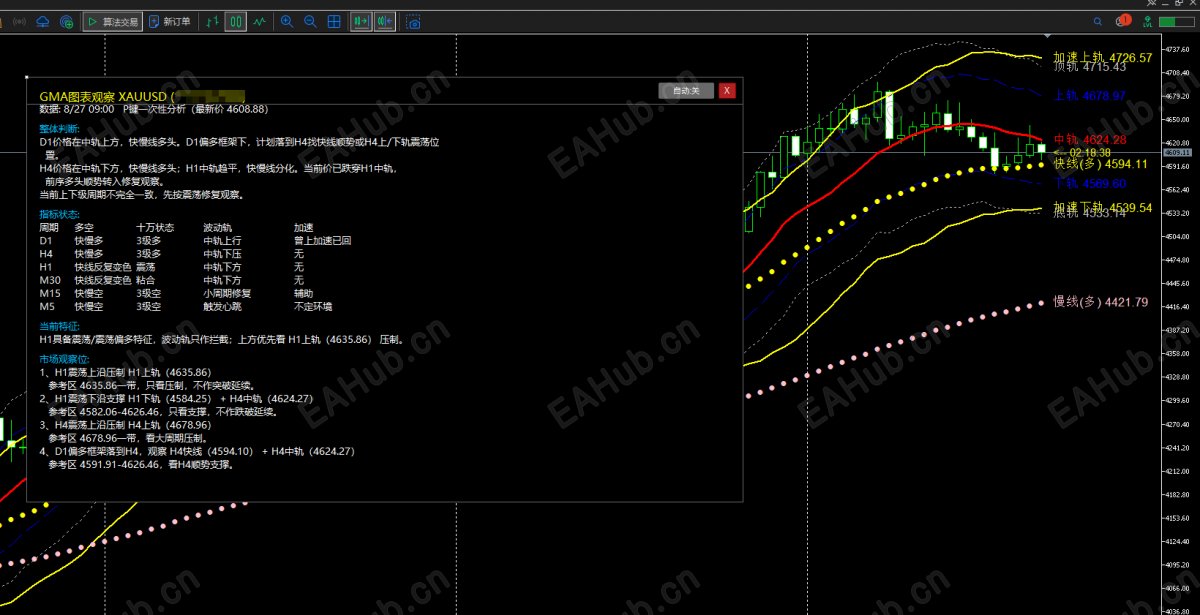Image resolution: width=1200 pixels, height=615 pixels.
Task: Click the 中轨 4624.28 red chart label
Action: click(x=1091, y=139)
